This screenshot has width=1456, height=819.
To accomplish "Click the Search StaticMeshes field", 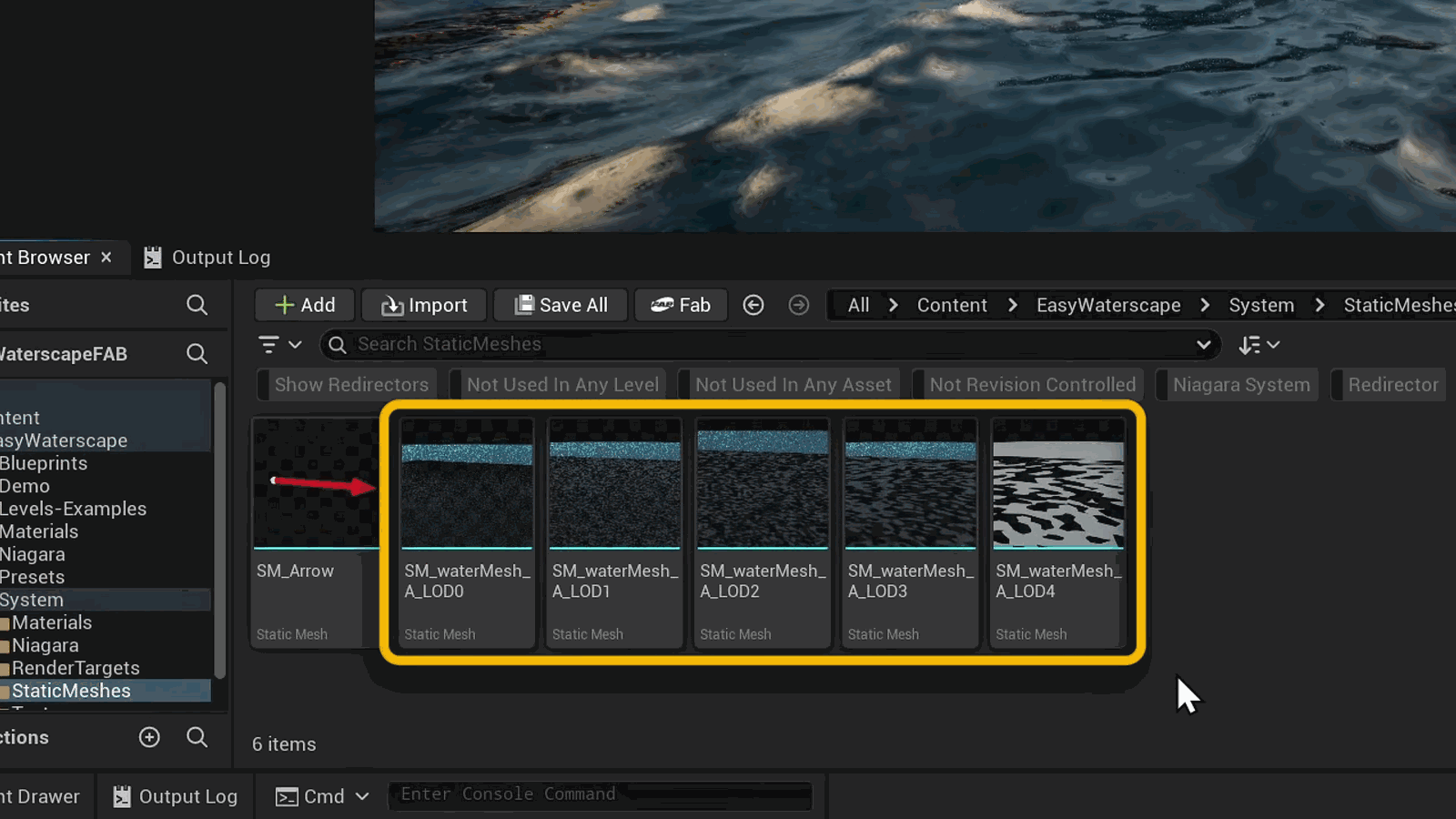I will coord(769,345).
